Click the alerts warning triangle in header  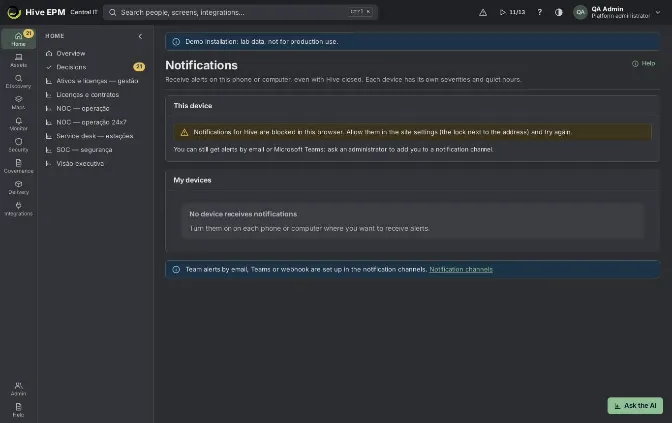[x=483, y=12]
